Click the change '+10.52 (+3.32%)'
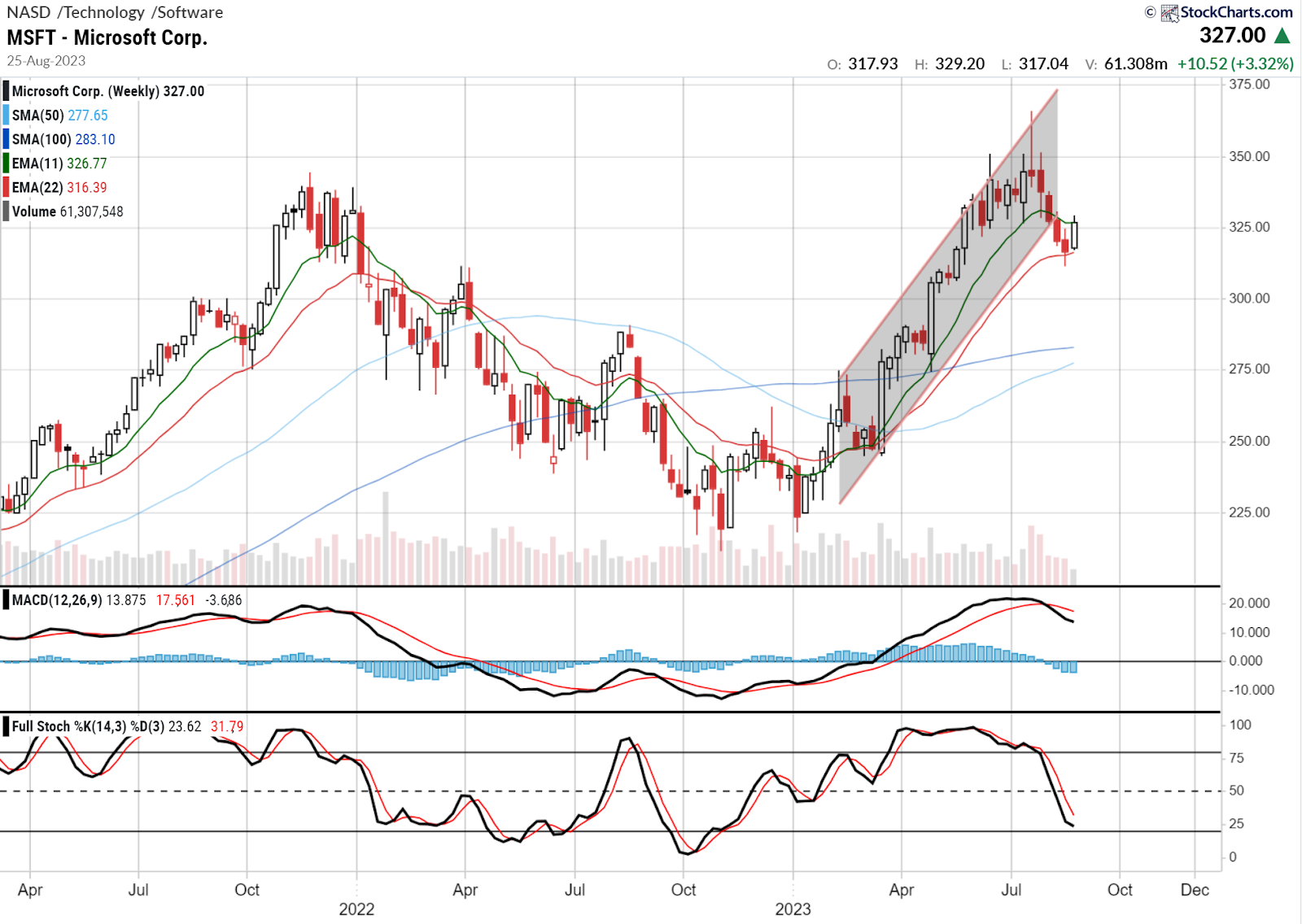Viewport: 1302px width, 924px height. 1235,64
